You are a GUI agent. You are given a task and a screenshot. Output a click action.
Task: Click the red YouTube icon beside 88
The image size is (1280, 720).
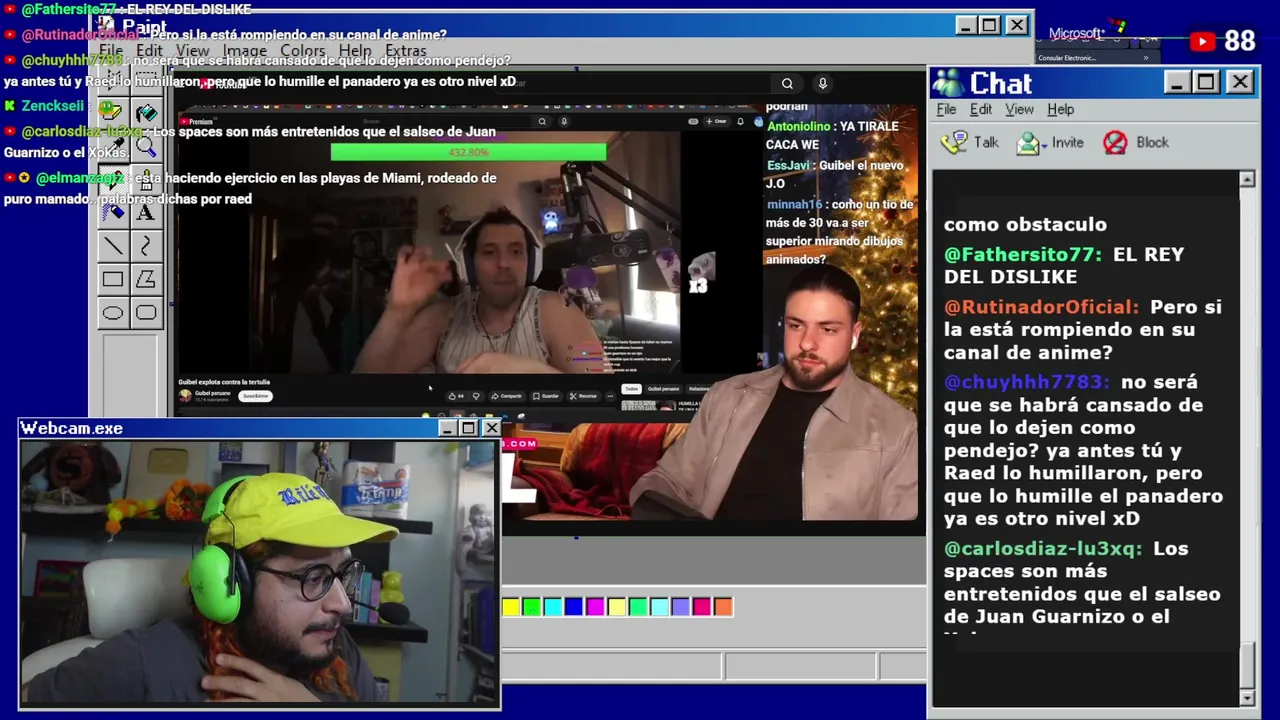1202,42
